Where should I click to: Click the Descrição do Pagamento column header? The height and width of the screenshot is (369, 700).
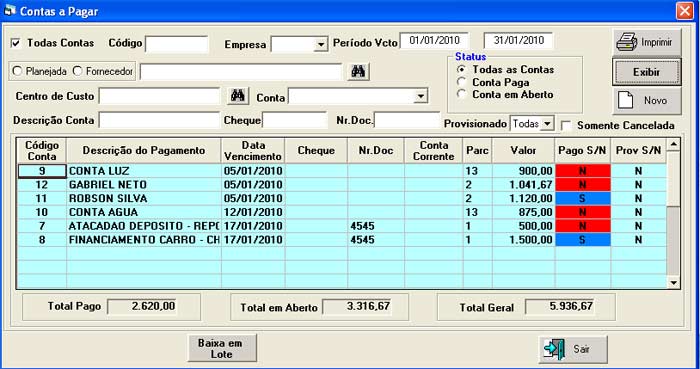(x=144, y=151)
